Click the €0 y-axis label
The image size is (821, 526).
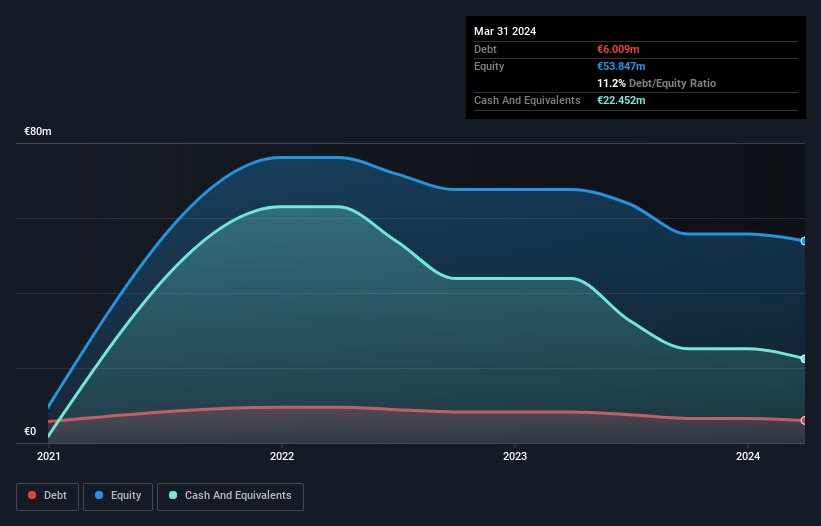[30, 431]
